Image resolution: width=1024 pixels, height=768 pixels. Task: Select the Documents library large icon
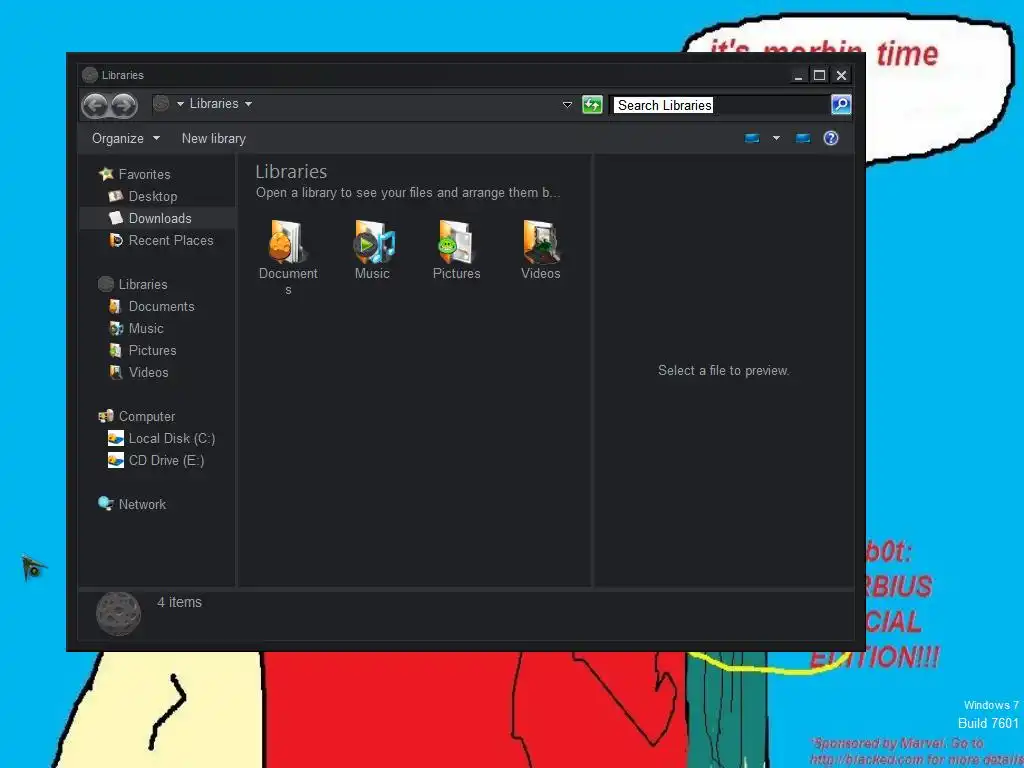(x=287, y=242)
